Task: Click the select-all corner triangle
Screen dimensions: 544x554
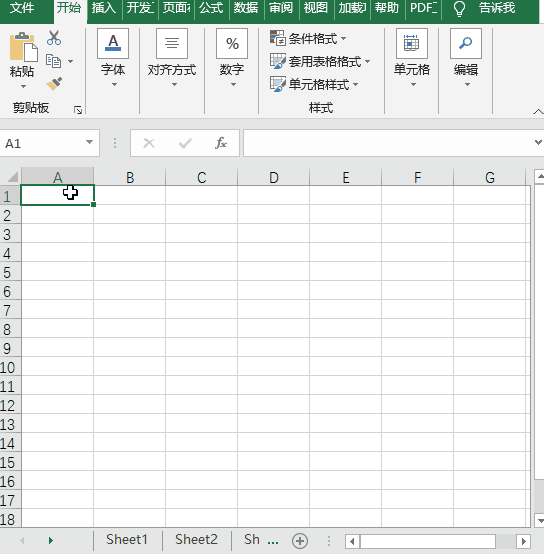Action: pos(12,176)
